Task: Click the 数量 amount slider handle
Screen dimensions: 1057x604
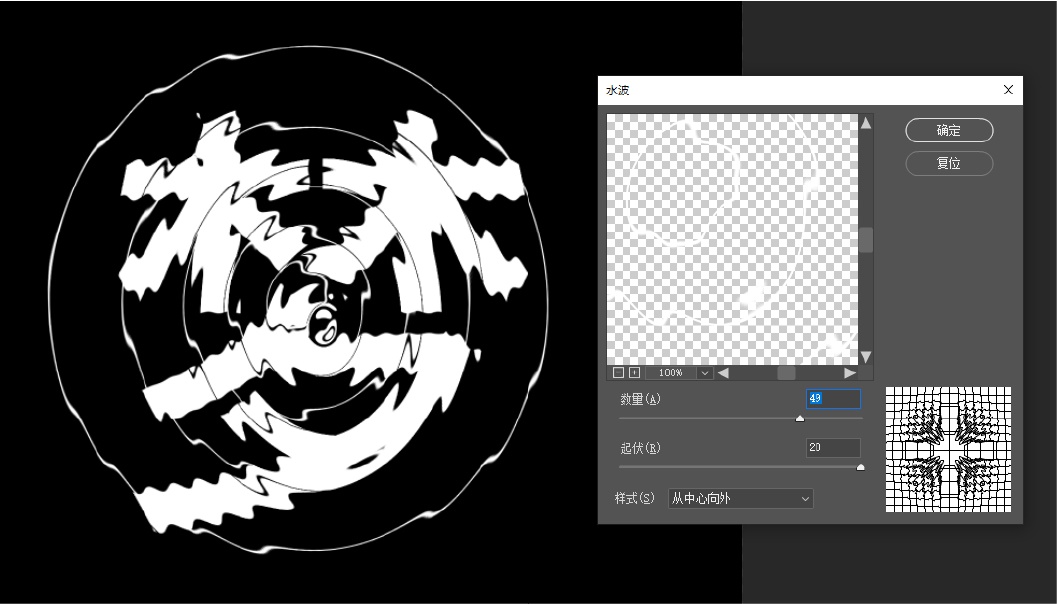Action: pyautogui.click(x=800, y=419)
